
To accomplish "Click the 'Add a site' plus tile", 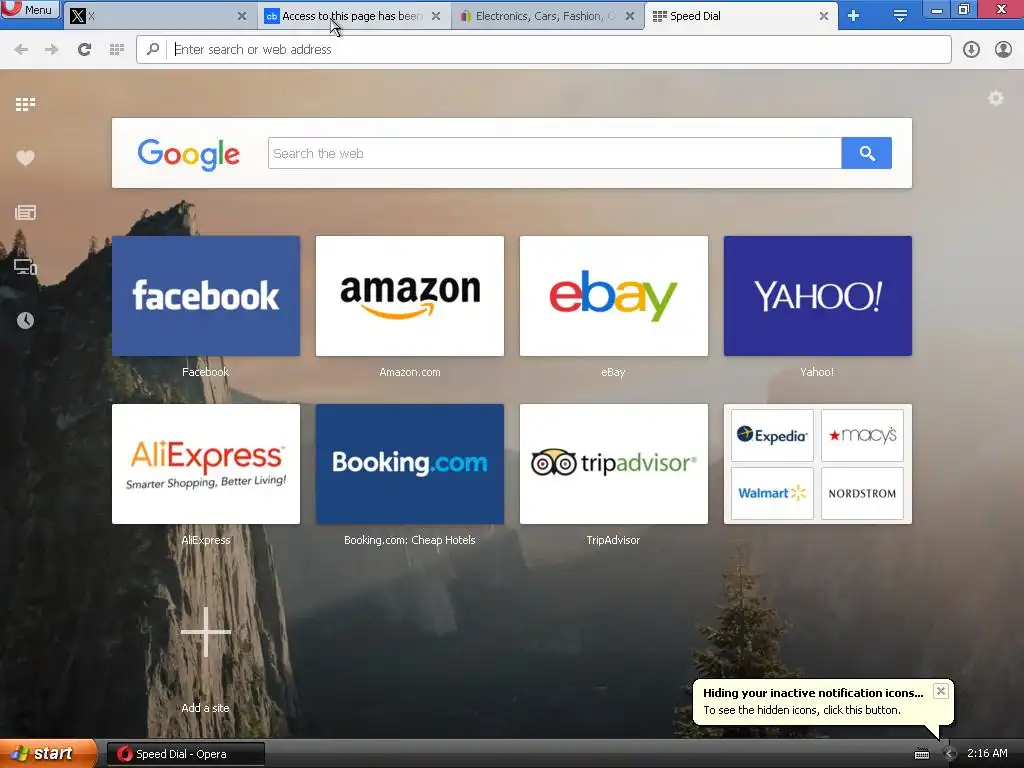I will click(206, 632).
